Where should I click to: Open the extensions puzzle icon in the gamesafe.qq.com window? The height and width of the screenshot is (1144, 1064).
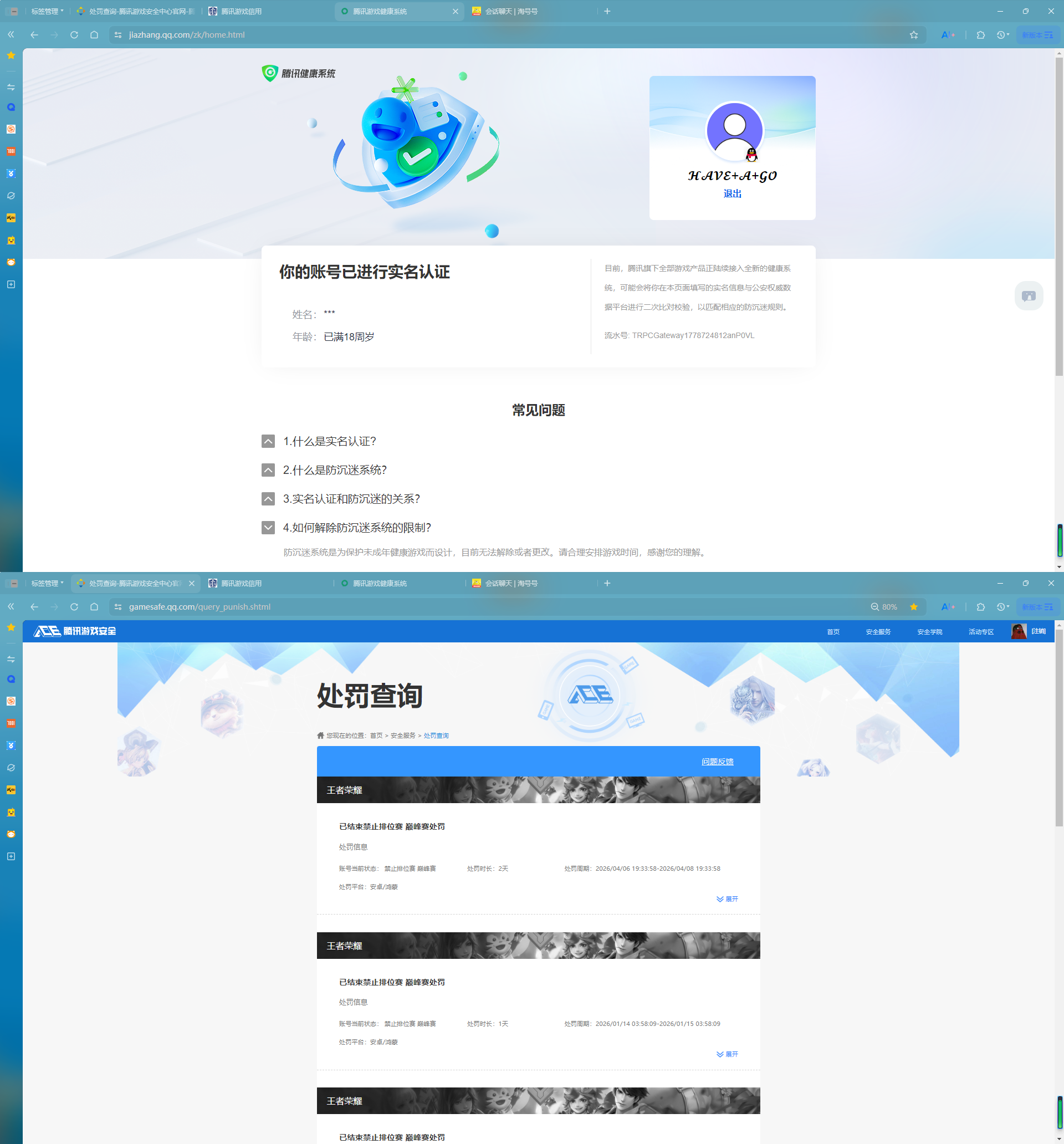(x=980, y=607)
